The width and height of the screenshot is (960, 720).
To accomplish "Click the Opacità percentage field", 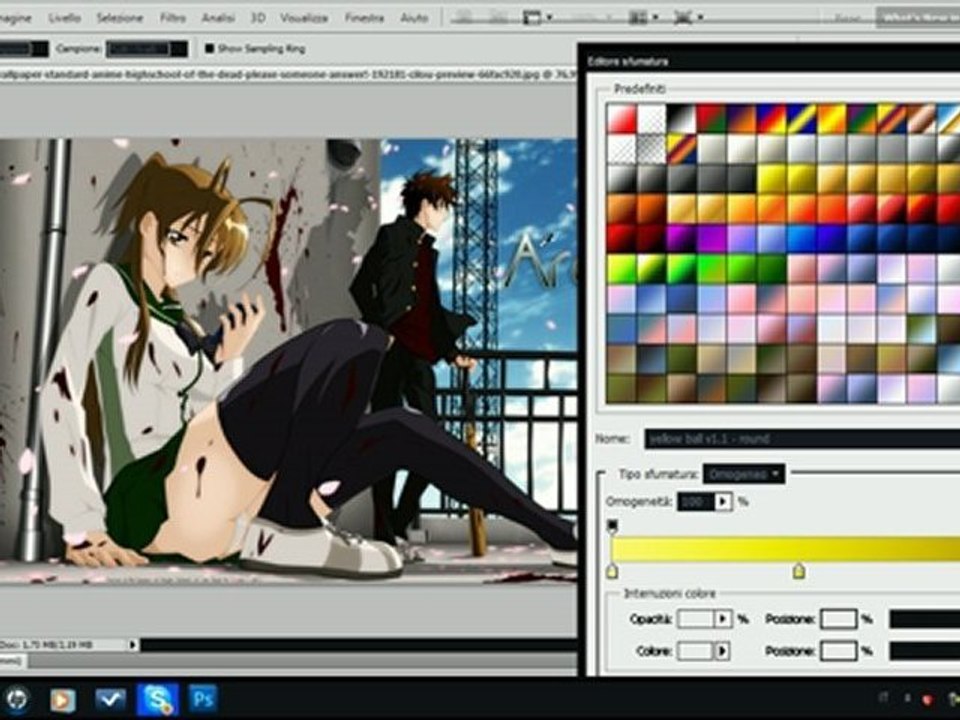I will tap(696, 619).
